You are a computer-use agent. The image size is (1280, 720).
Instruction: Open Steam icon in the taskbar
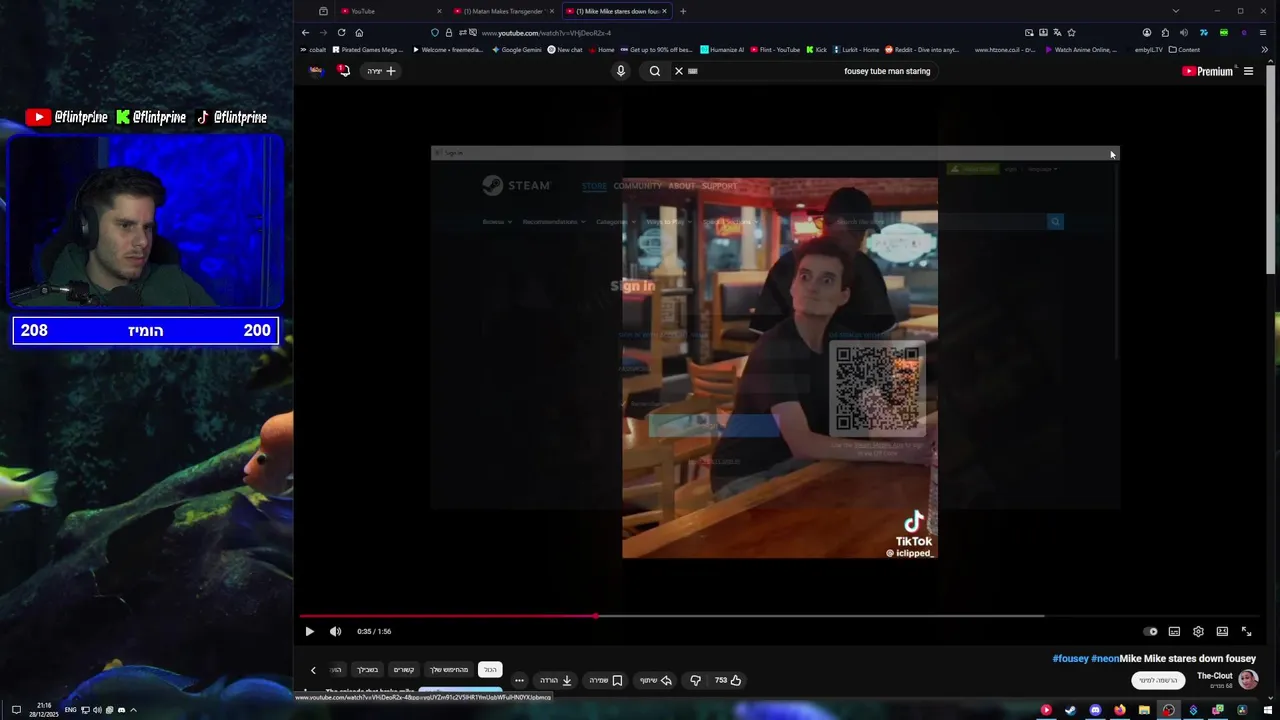[x=1070, y=710]
